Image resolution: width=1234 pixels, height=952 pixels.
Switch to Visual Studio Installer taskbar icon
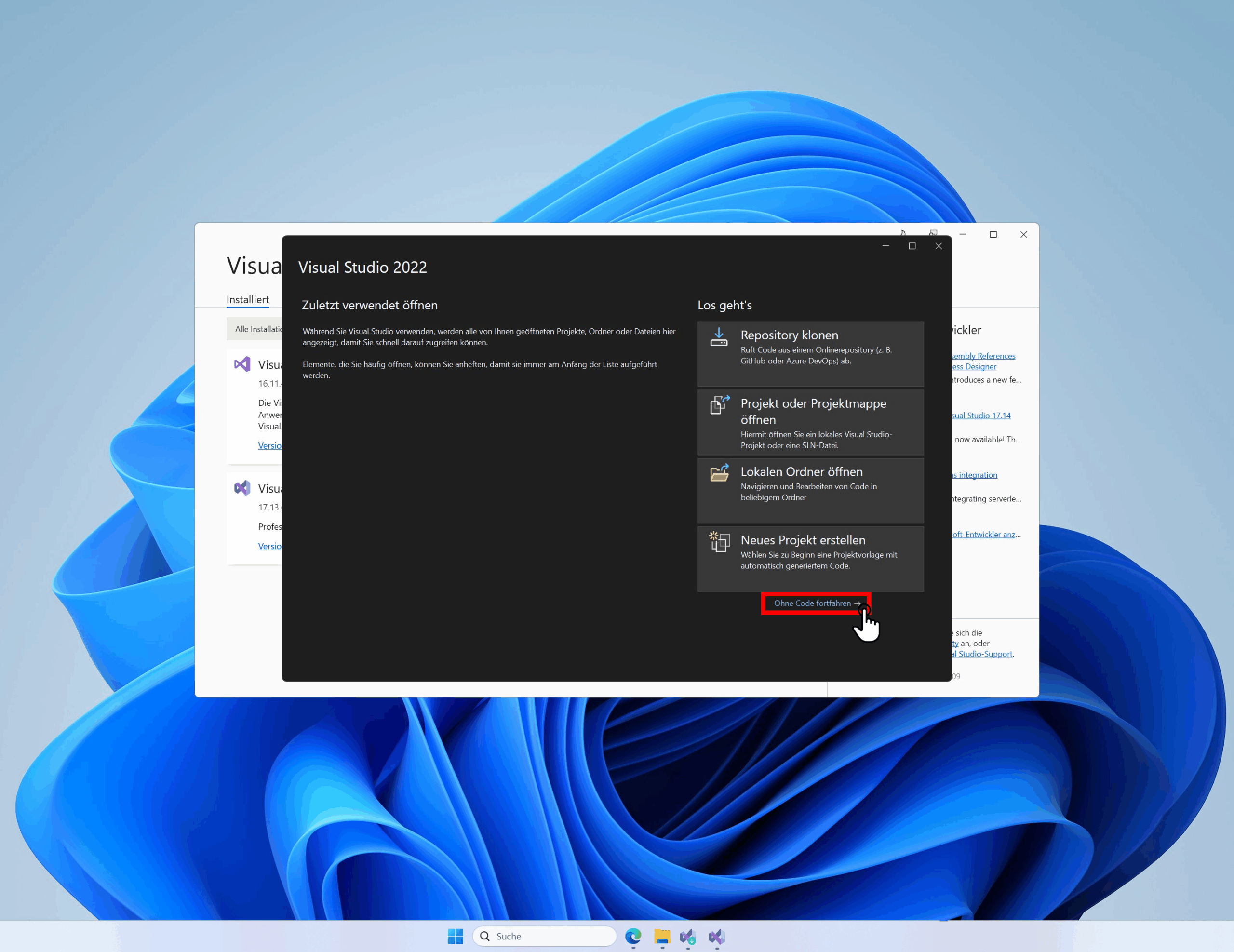pyautogui.click(x=688, y=936)
